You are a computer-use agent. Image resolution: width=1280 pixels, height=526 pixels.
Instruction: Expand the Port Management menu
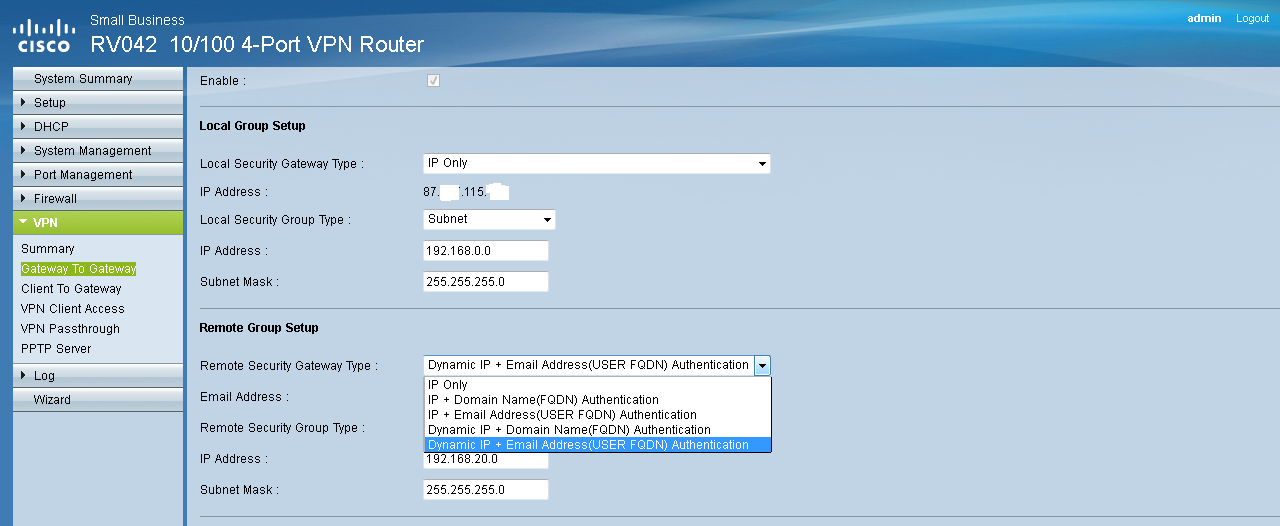pyautogui.click(x=98, y=175)
